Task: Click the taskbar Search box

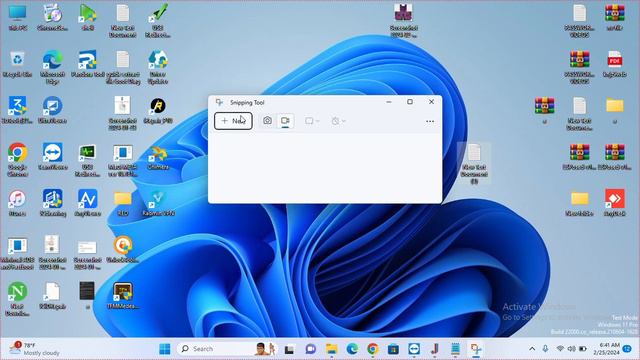Action: pos(228,349)
